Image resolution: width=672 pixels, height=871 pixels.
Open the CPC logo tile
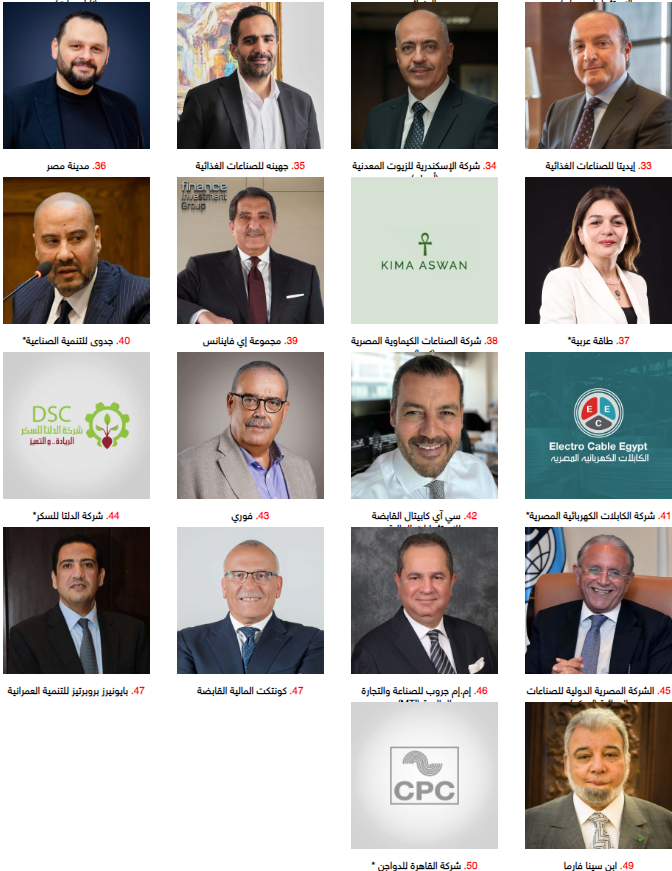pyautogui.click(x=424, y=775)
